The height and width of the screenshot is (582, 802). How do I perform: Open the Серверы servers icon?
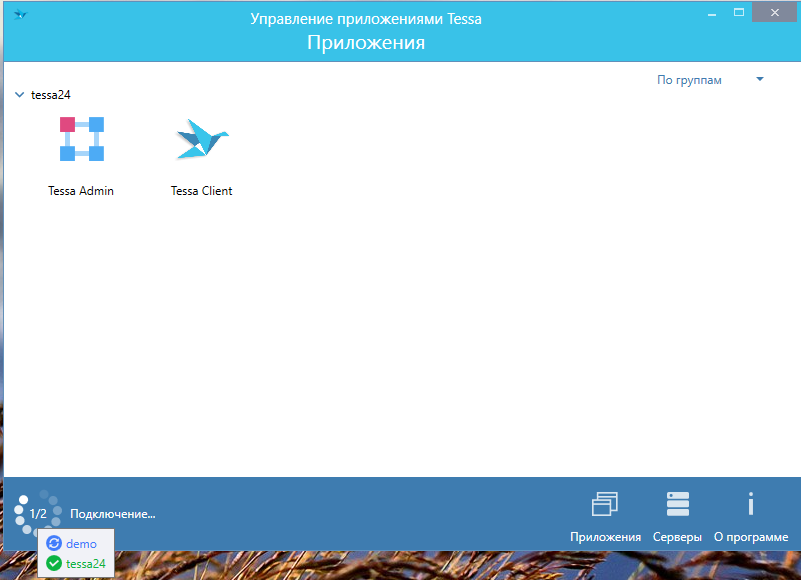(678, 504)
